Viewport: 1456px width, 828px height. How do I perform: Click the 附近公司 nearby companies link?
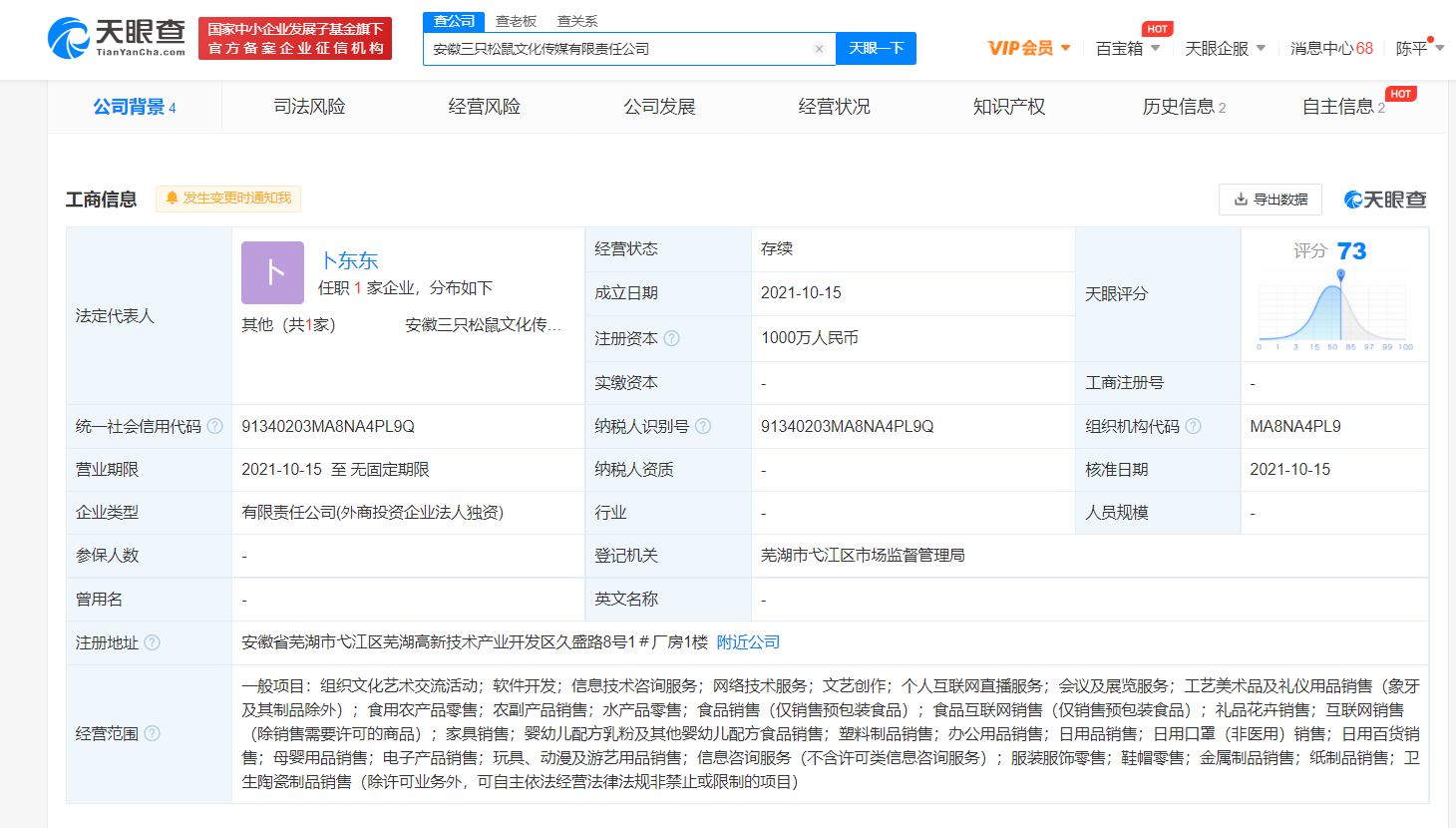coord(748,642)
